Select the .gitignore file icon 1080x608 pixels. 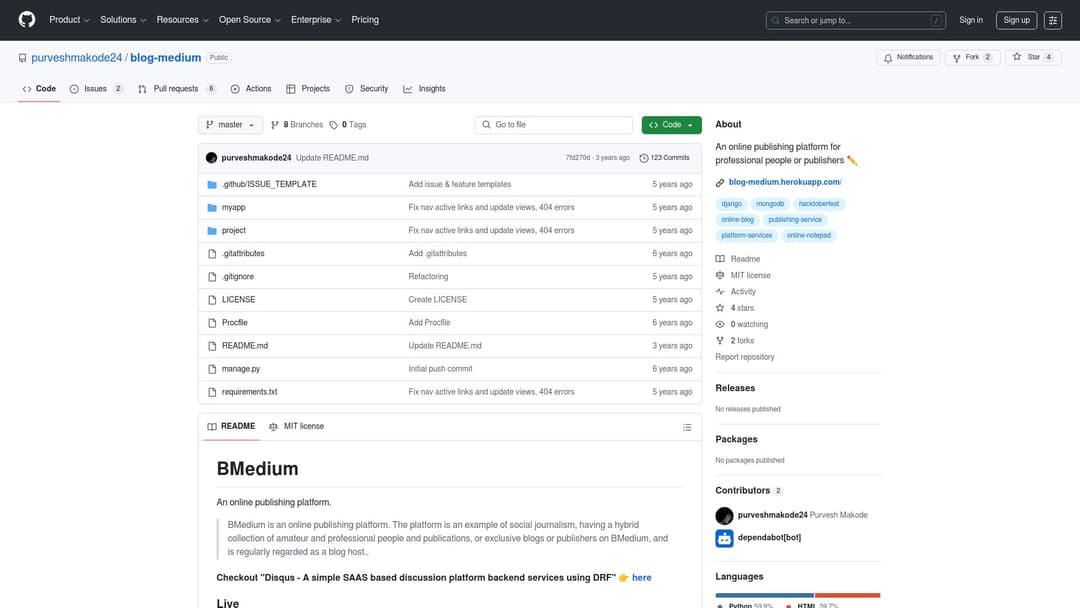[212, 277]
